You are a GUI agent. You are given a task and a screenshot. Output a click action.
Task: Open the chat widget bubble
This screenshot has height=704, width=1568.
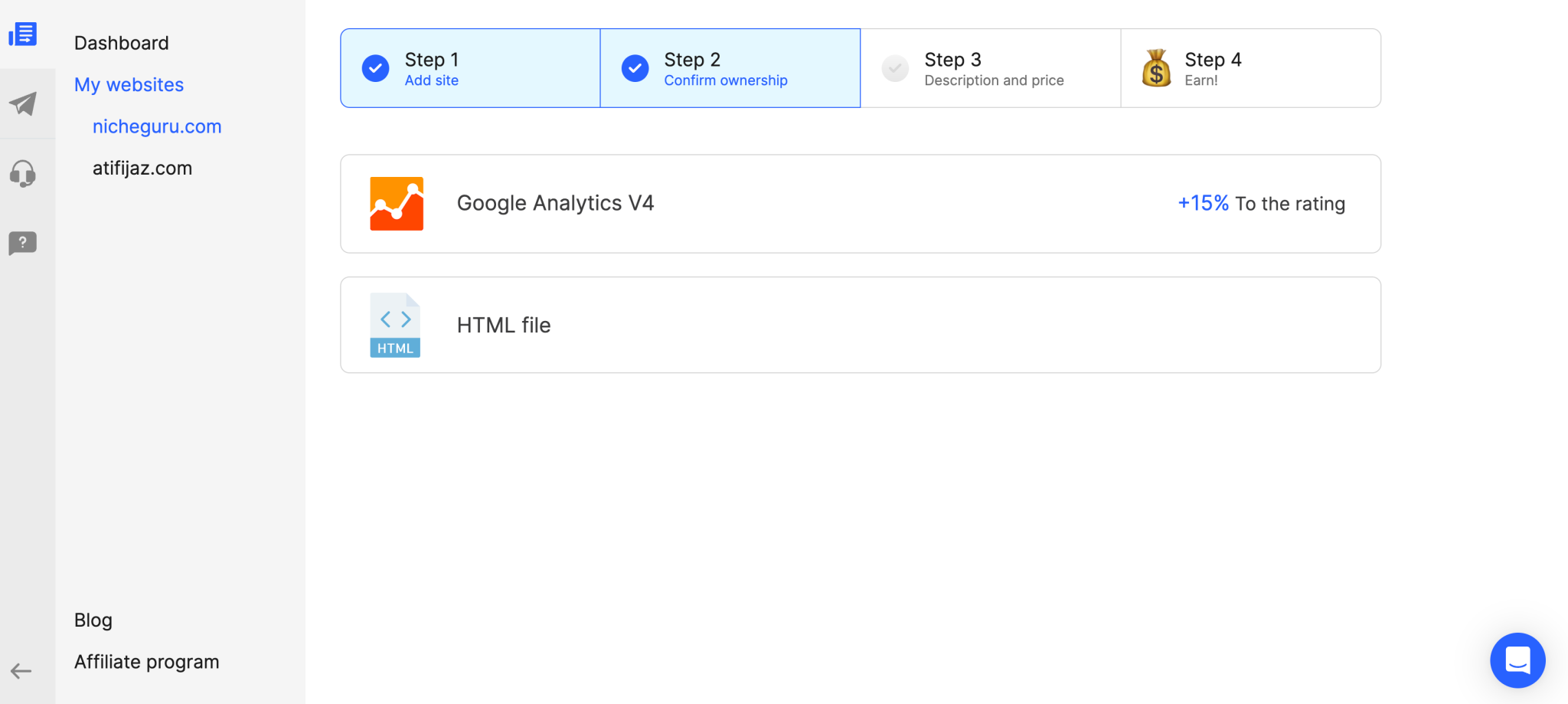[x=1517, y=660]
